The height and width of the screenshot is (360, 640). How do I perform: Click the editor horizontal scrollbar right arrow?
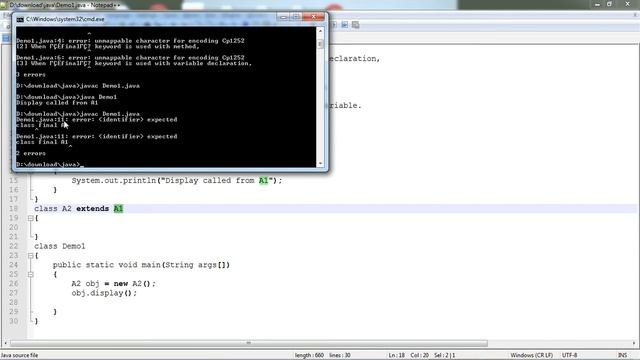(x=634, y=343)
